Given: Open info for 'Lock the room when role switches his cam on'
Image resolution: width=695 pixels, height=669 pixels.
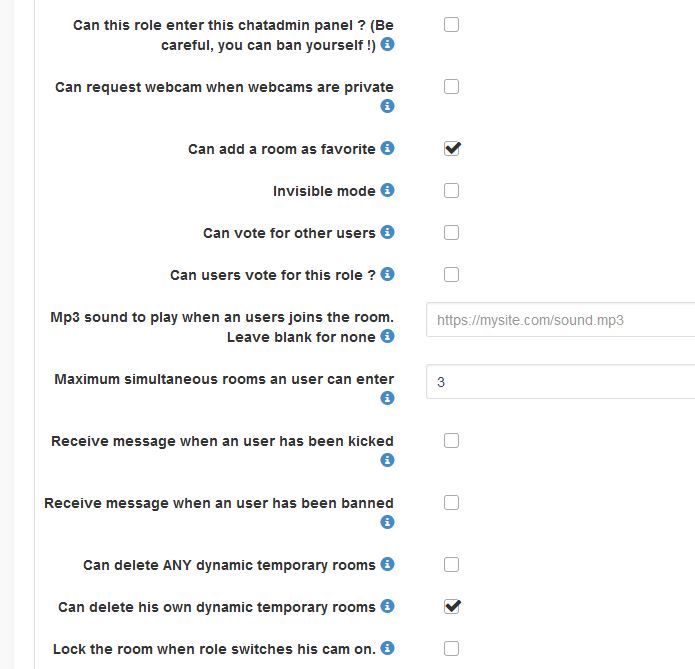Looking at the screenshot, I should pos(388,648).
